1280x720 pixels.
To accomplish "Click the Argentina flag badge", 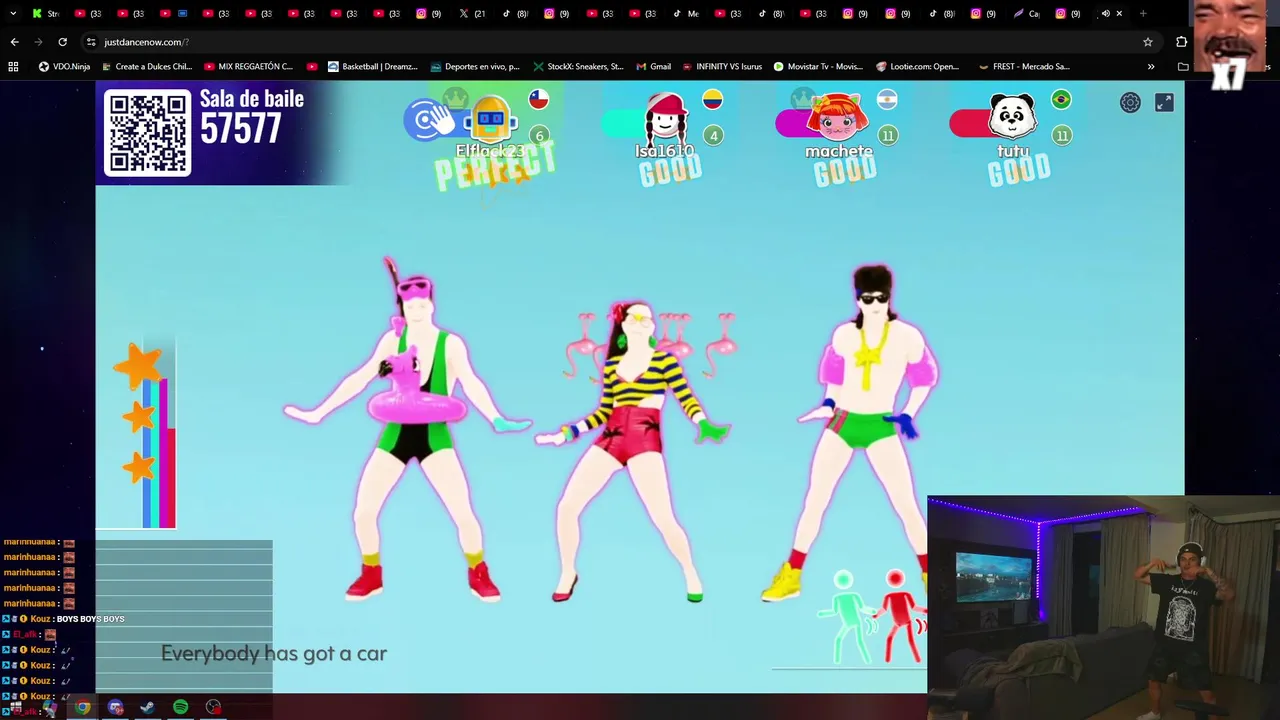I will (x=887, y=99).
